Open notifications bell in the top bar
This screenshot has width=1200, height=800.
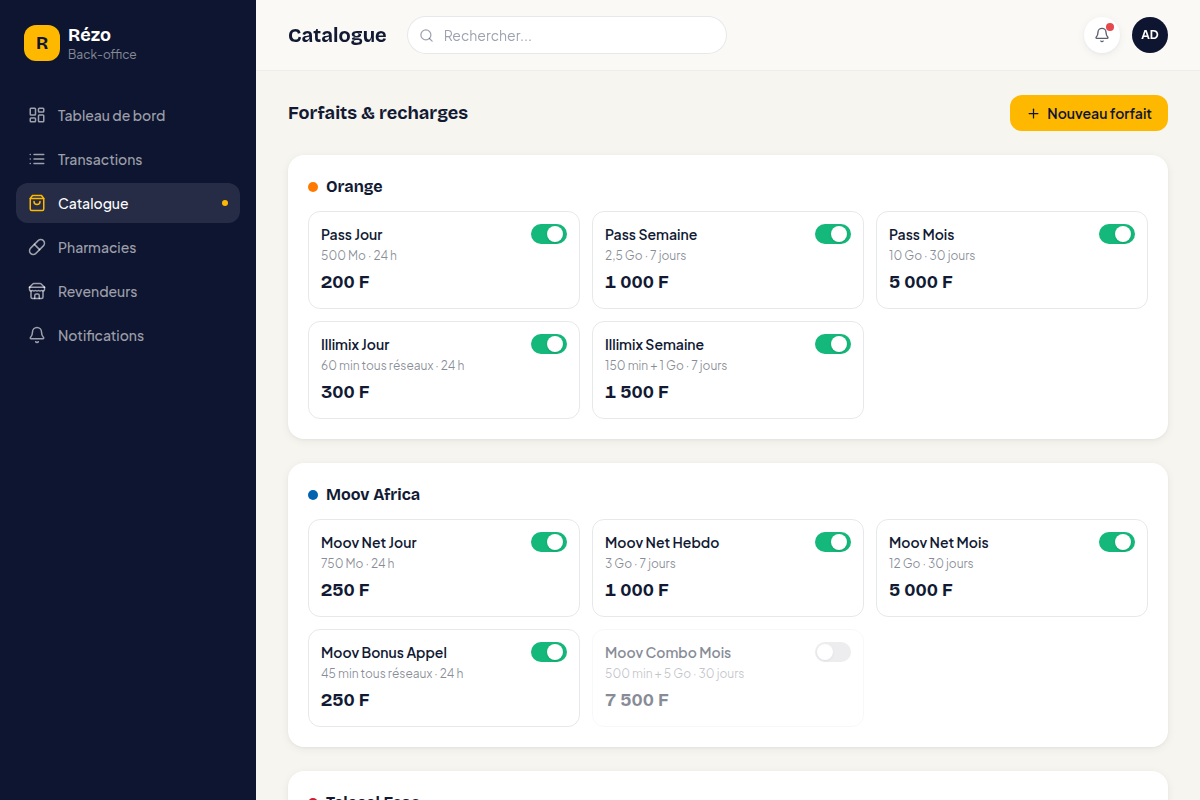(x=1102, y=35)
